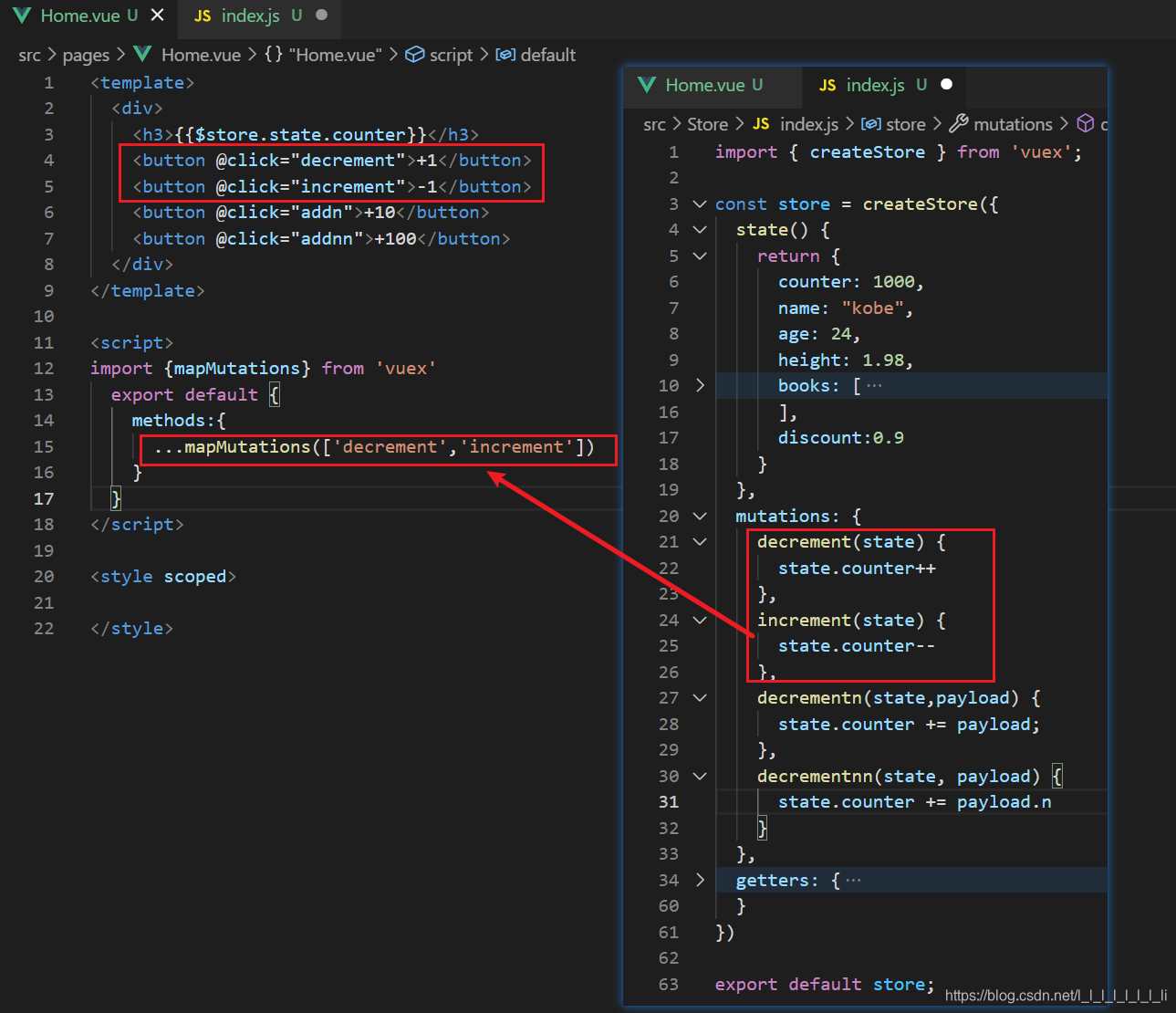Click the wrench icon before 'mutations' breadcrumb

click(x=959, y=123)
